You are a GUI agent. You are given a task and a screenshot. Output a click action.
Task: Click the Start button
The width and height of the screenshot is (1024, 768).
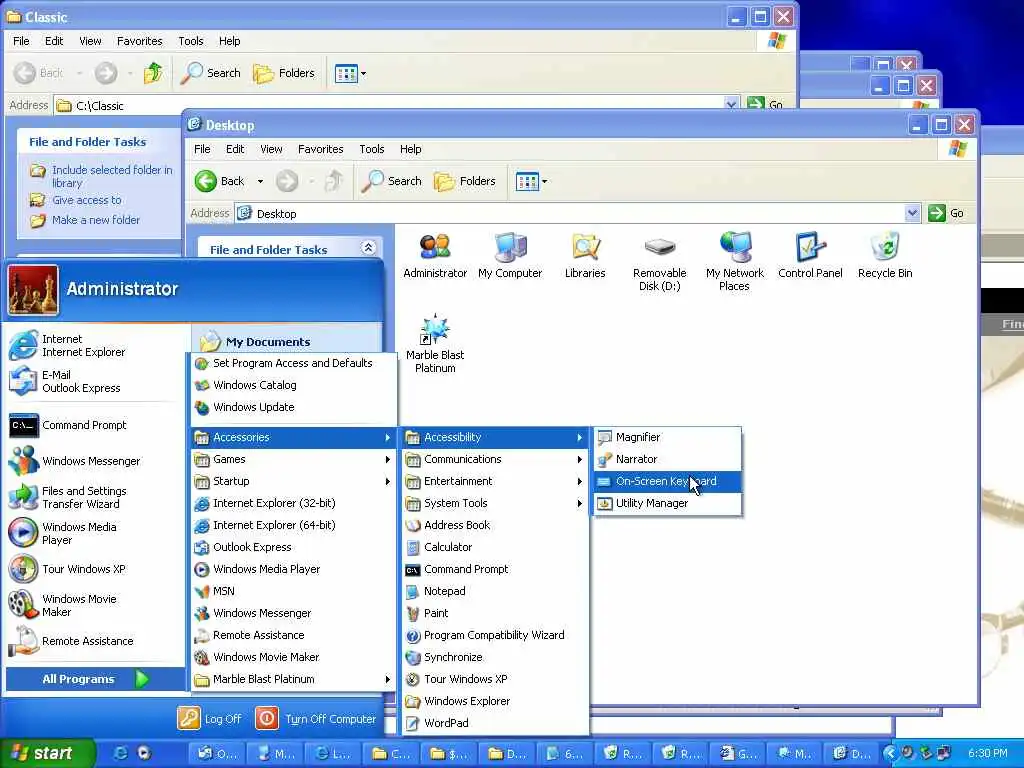coord(47,753)
